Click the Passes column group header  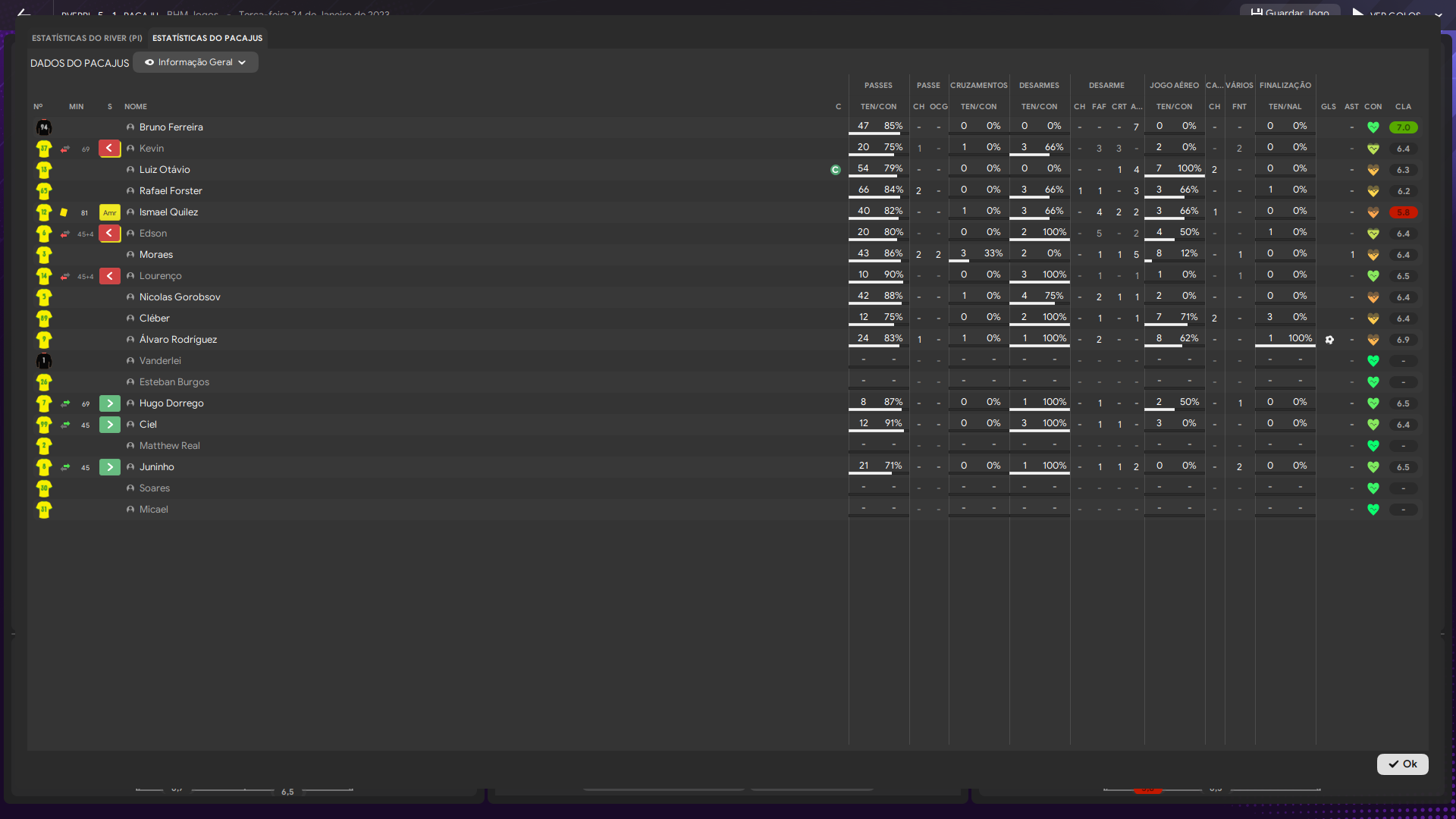coord(878,85)
